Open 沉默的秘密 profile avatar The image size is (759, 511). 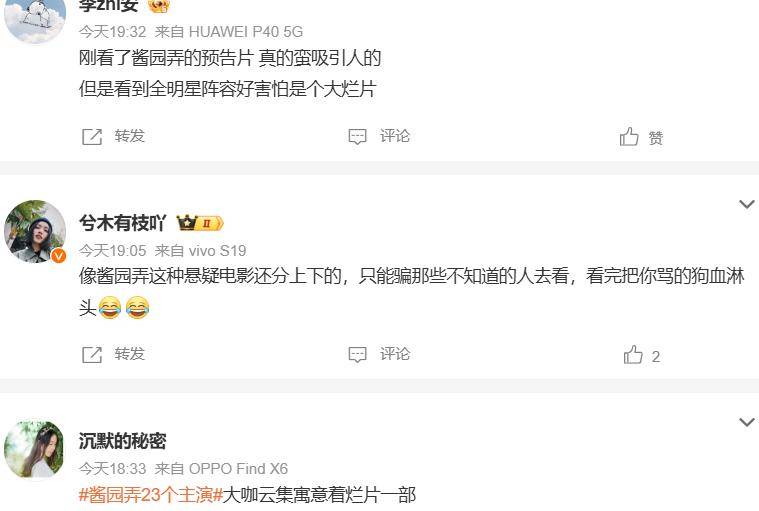click(x=34, y=450)
